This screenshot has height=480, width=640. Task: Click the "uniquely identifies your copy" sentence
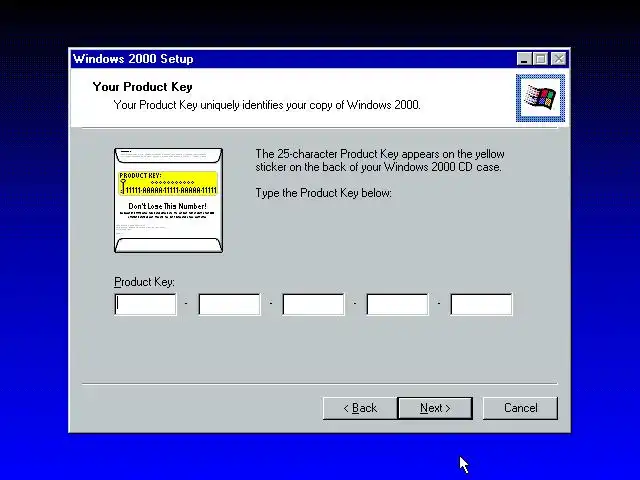click(x=267, y=105)
